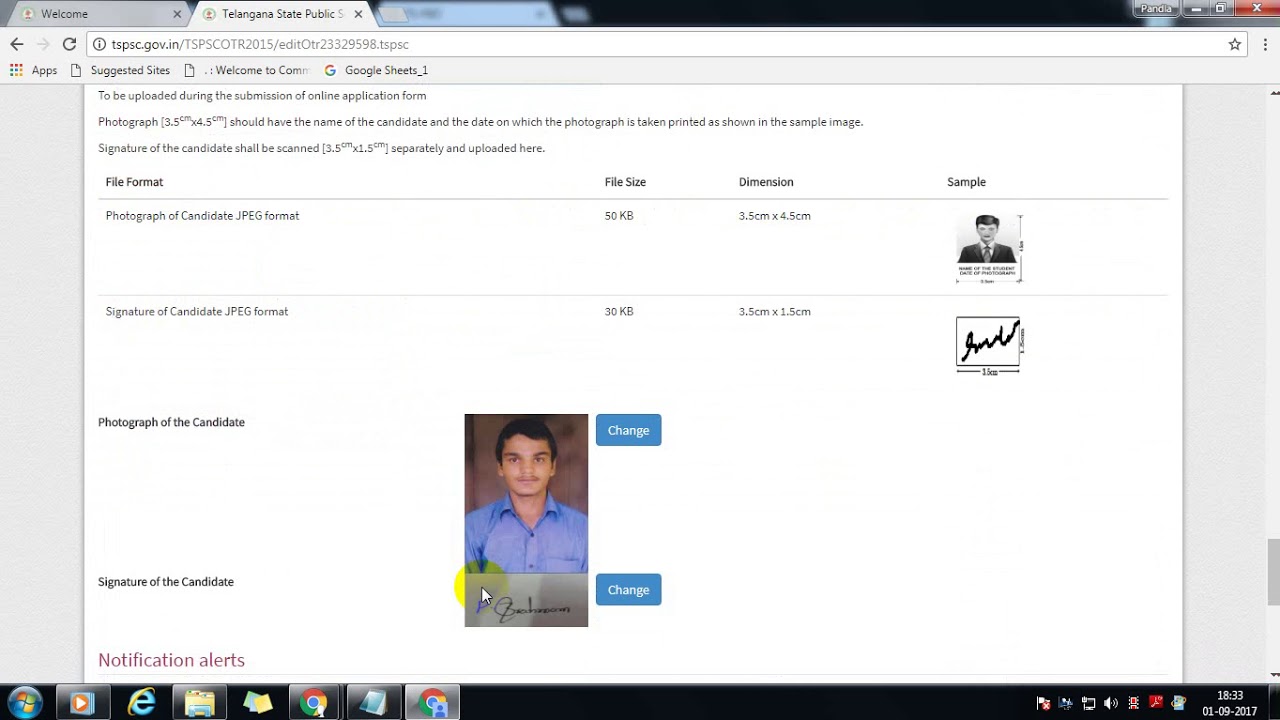The image size is (1280, 720).
Task: Open the network tray icon
Action: [1089, 703]
